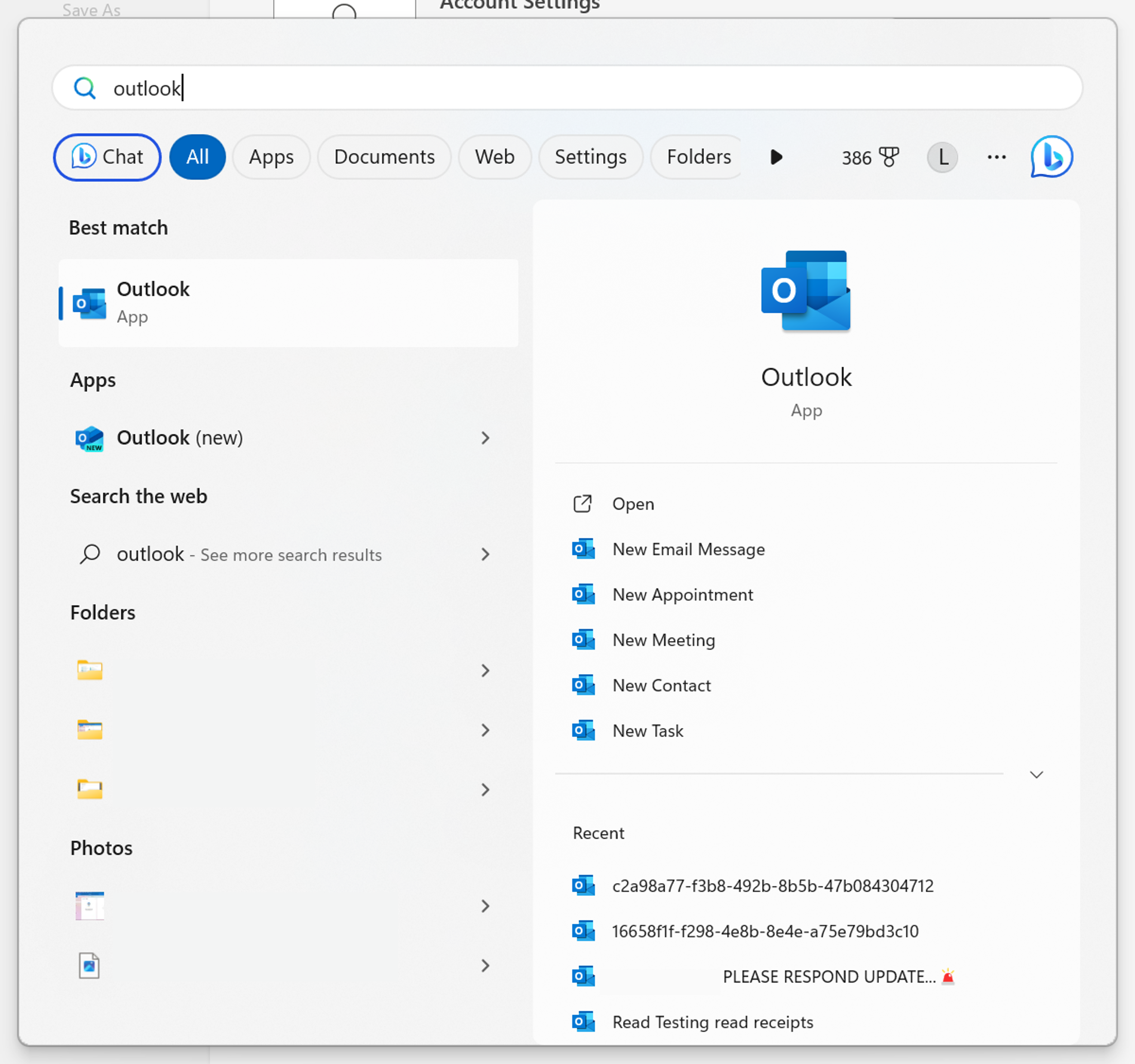Switch to the Documents filter tab
This screenshot has height=1064, width=1135.
coord(384,157)
